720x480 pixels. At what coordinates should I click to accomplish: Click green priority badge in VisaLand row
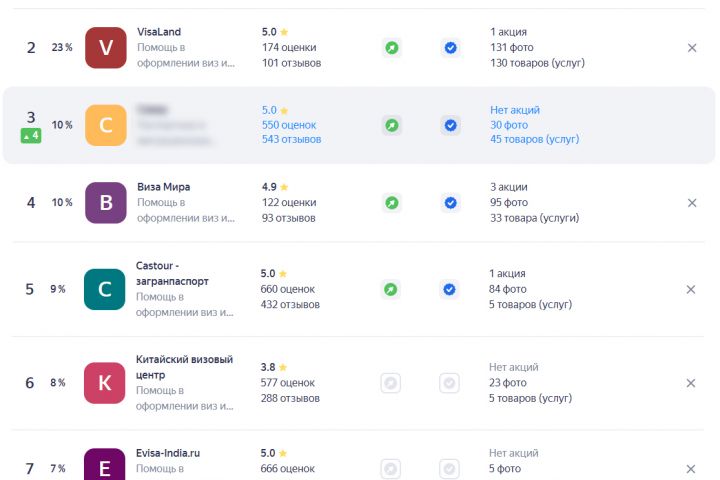point(391,48)
